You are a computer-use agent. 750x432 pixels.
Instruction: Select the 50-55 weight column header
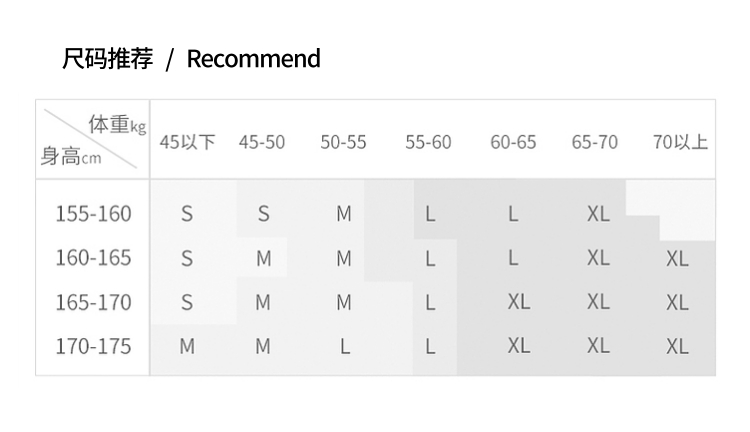[x=343, y=142]
